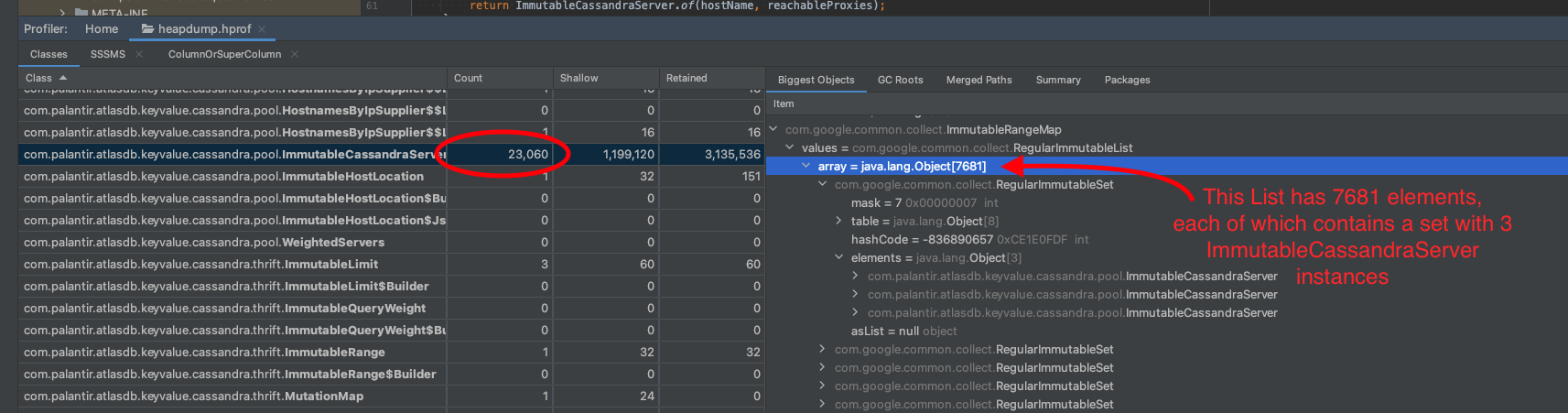Open the Summary tab

[x=1058, y=80]
